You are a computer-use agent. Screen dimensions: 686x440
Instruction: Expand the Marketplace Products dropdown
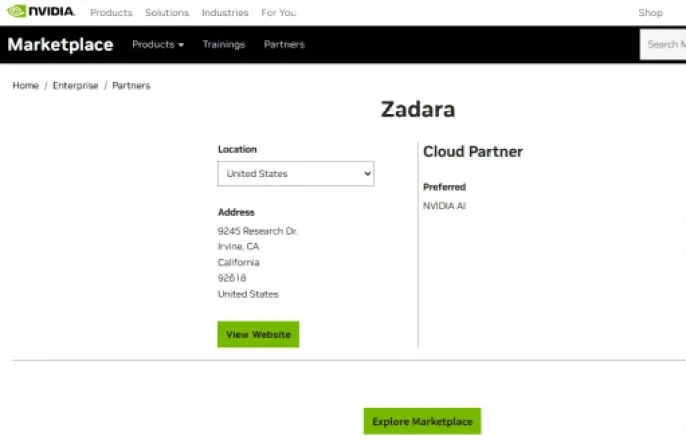[x=158, y=44]
